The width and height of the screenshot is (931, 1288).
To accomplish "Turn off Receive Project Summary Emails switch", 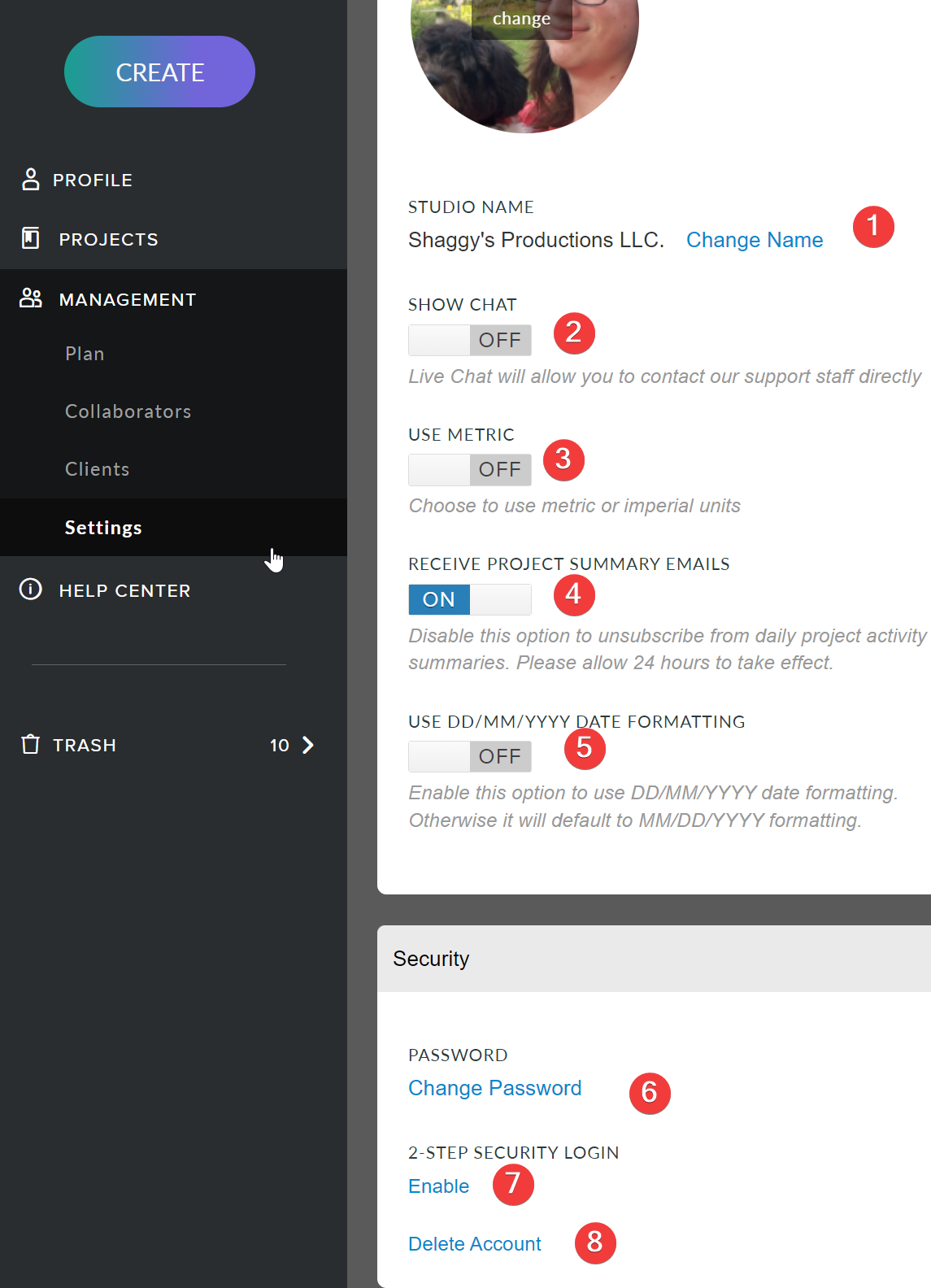I will 470,599.
